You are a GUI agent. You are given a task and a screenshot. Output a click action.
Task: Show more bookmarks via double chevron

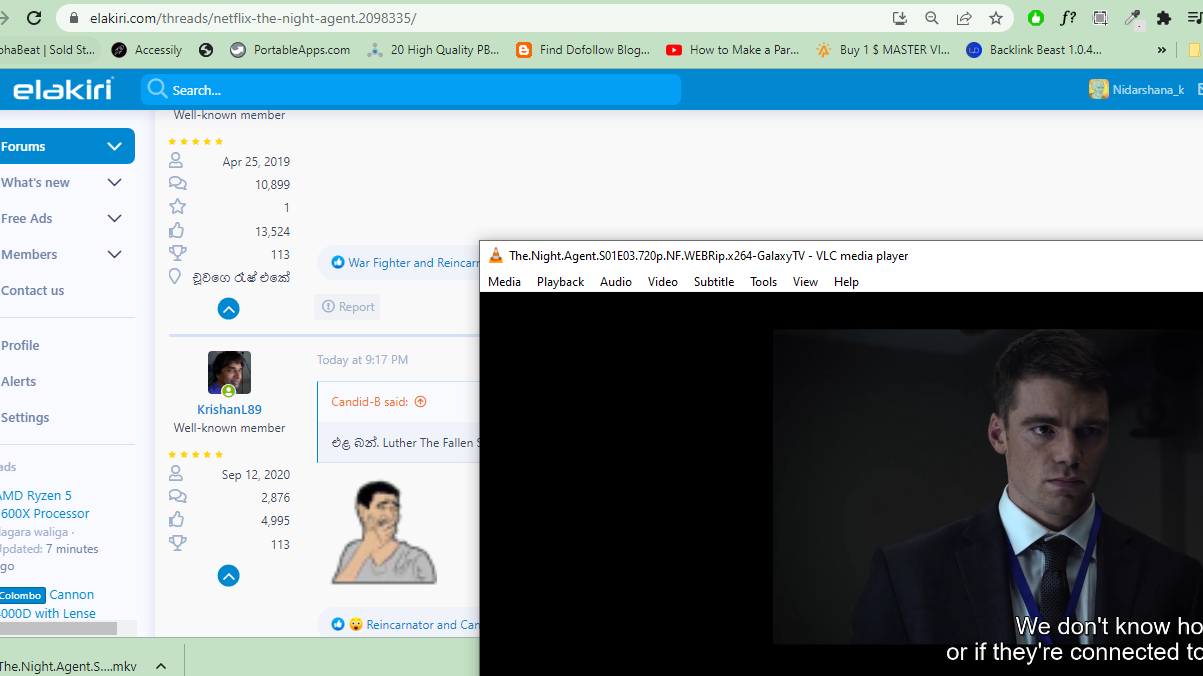(x=1162, y=50)
